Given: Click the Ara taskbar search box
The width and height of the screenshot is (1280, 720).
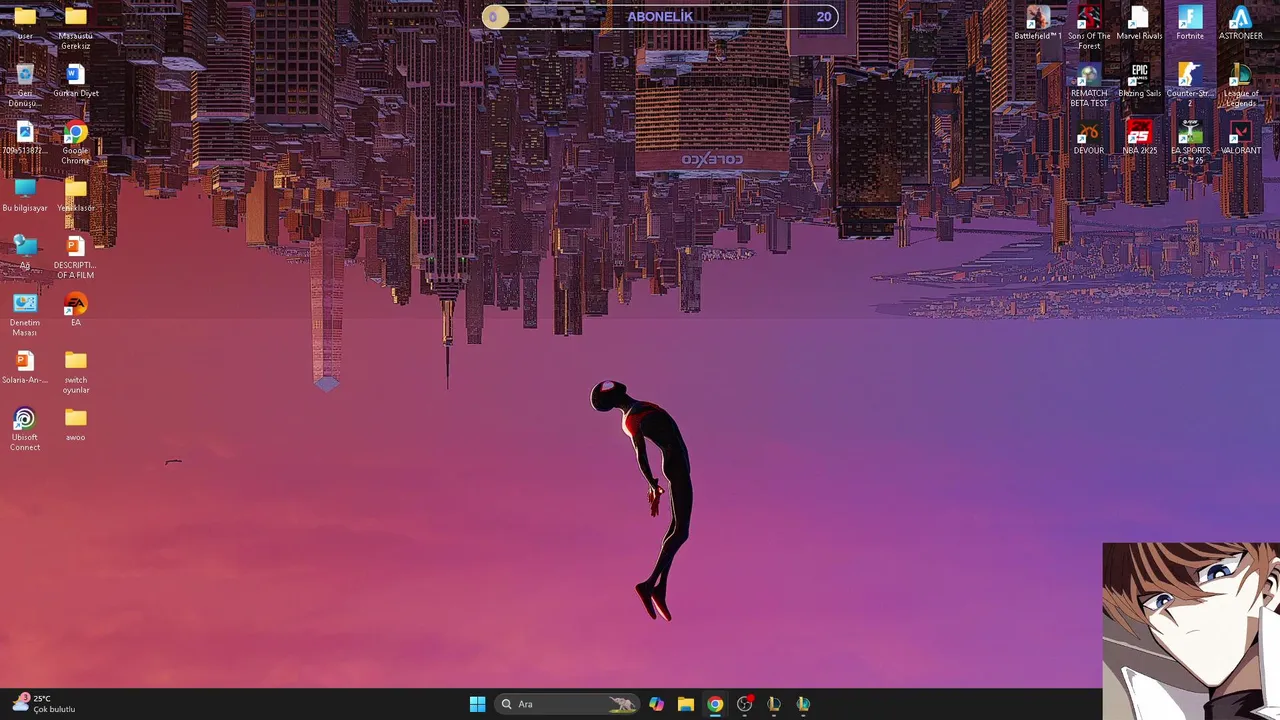Looking at the screenshot, I should tap(566, 704).
